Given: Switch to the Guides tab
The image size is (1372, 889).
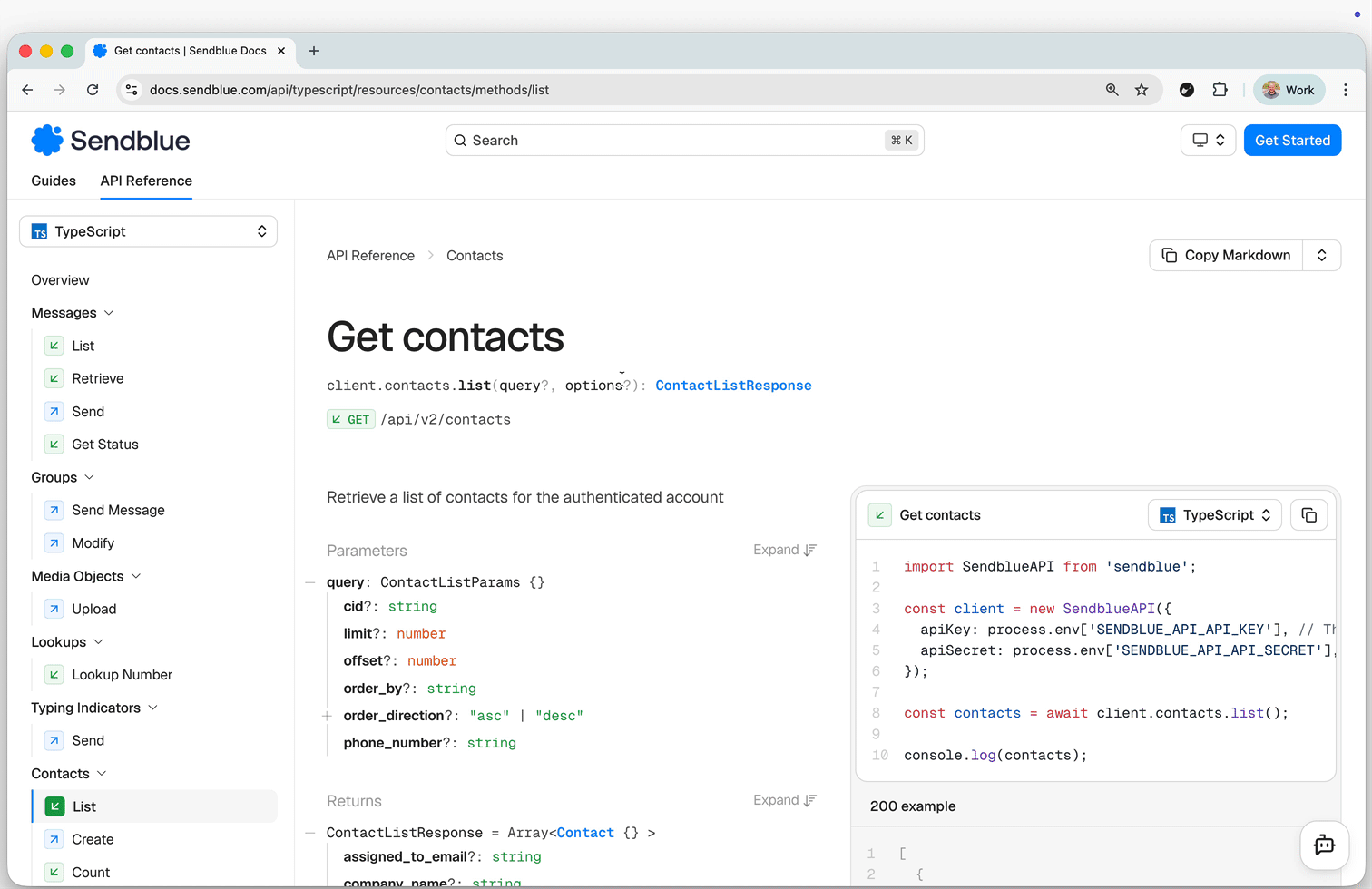Looking at the screenshot, I should pyautogui.click(x=54, y=181).
